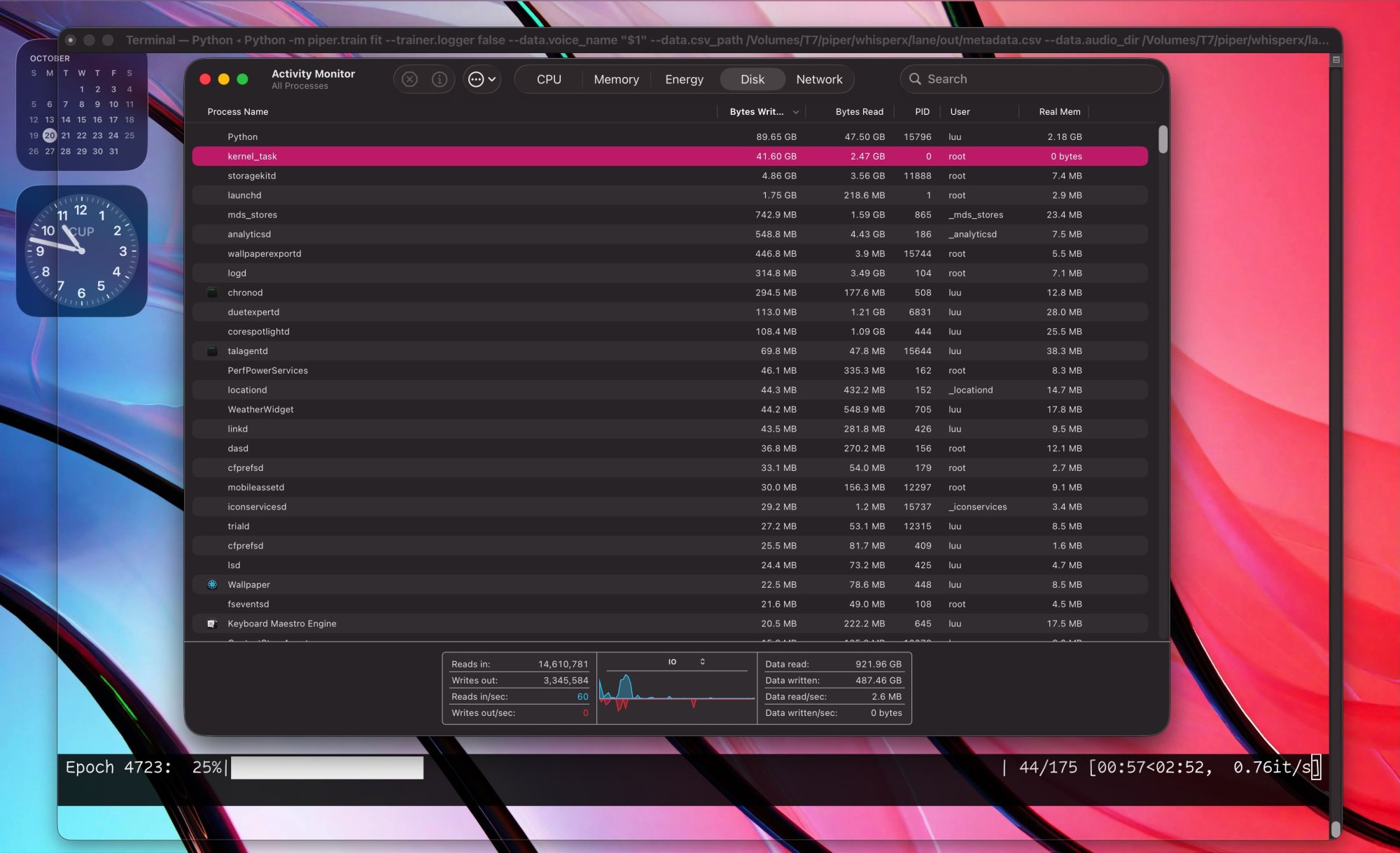Click the stop process X icon
The width and height of the screenshot is (1400, 853).
click(409, 79)
